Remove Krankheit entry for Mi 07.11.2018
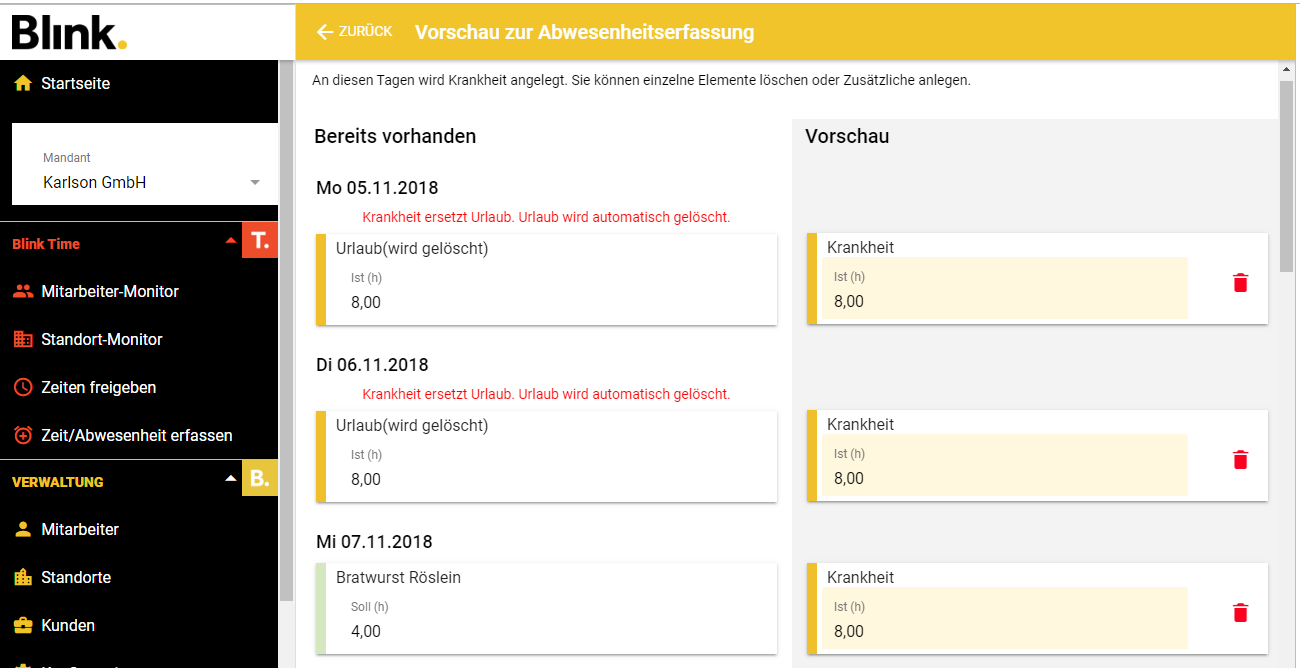 (1240, 613)
